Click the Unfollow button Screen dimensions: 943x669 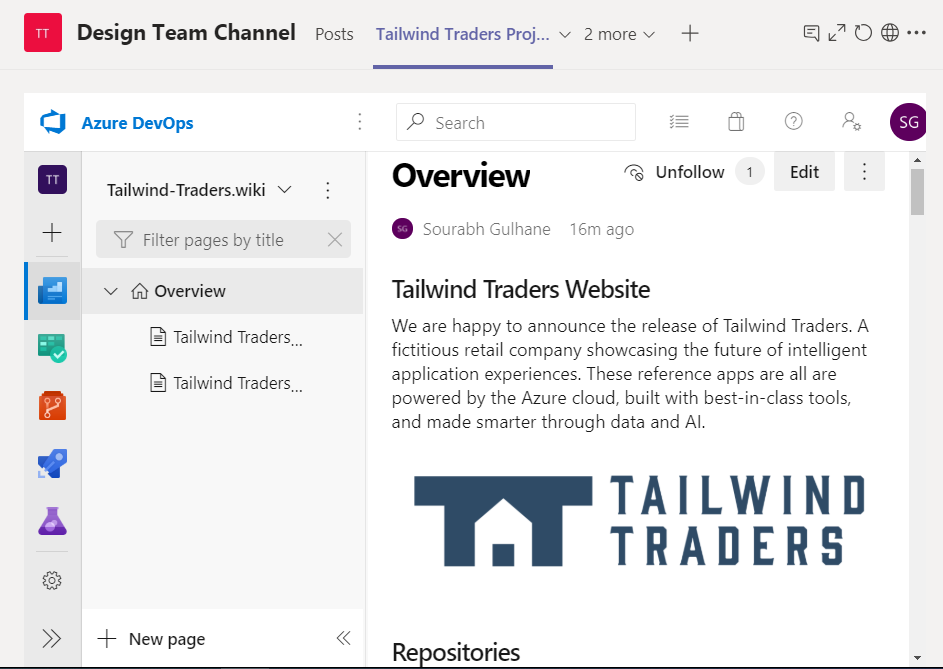coord(674,172)
